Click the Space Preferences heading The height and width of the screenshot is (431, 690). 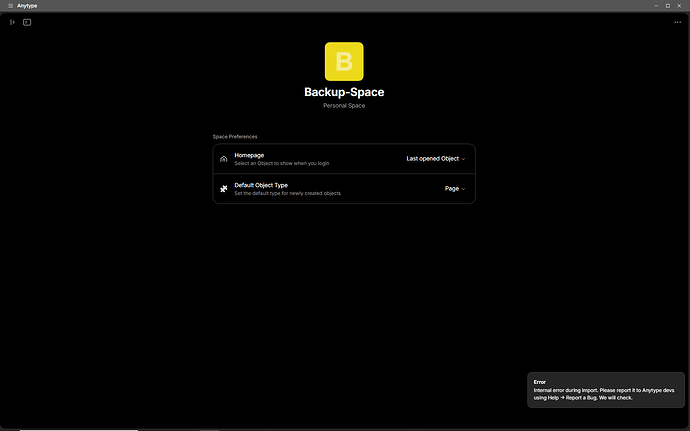[x=235, y=136]
